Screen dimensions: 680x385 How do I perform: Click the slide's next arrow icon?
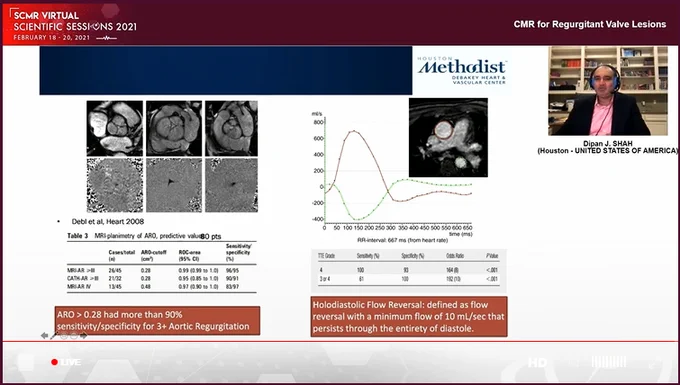point(84,336)
